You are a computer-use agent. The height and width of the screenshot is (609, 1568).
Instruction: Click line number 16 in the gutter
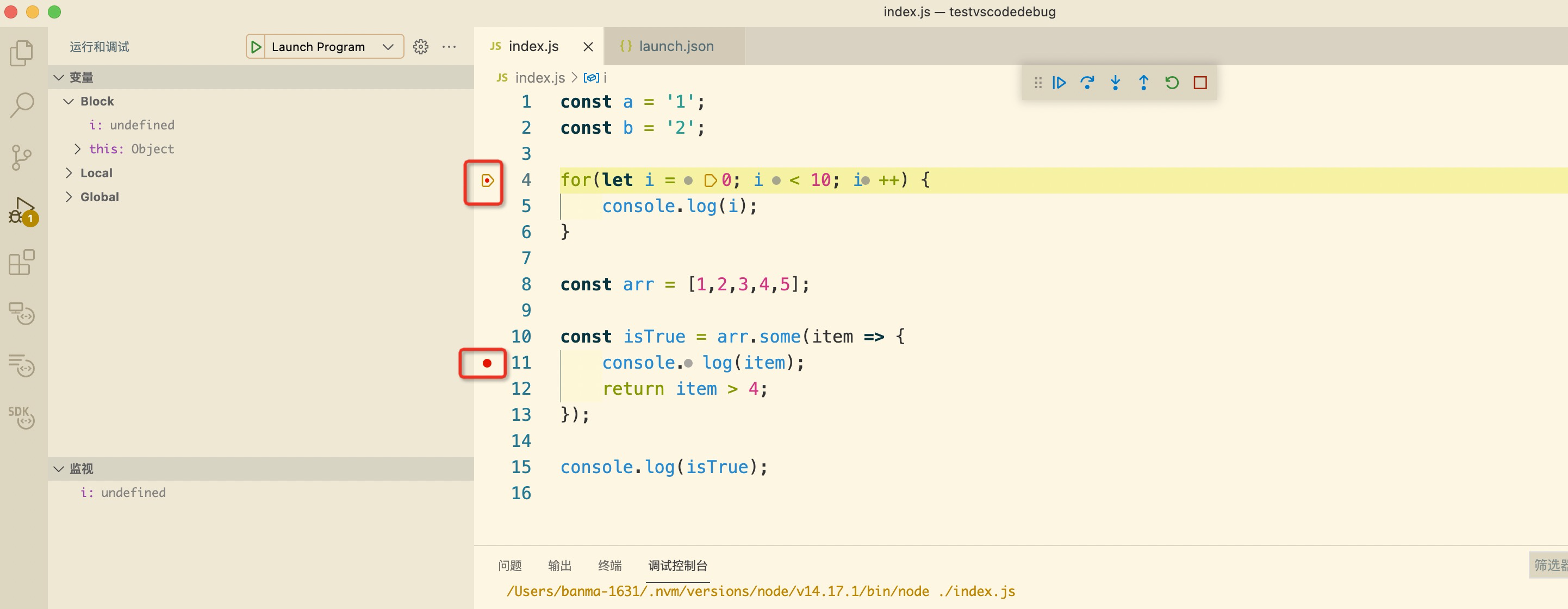pos(521,493)
